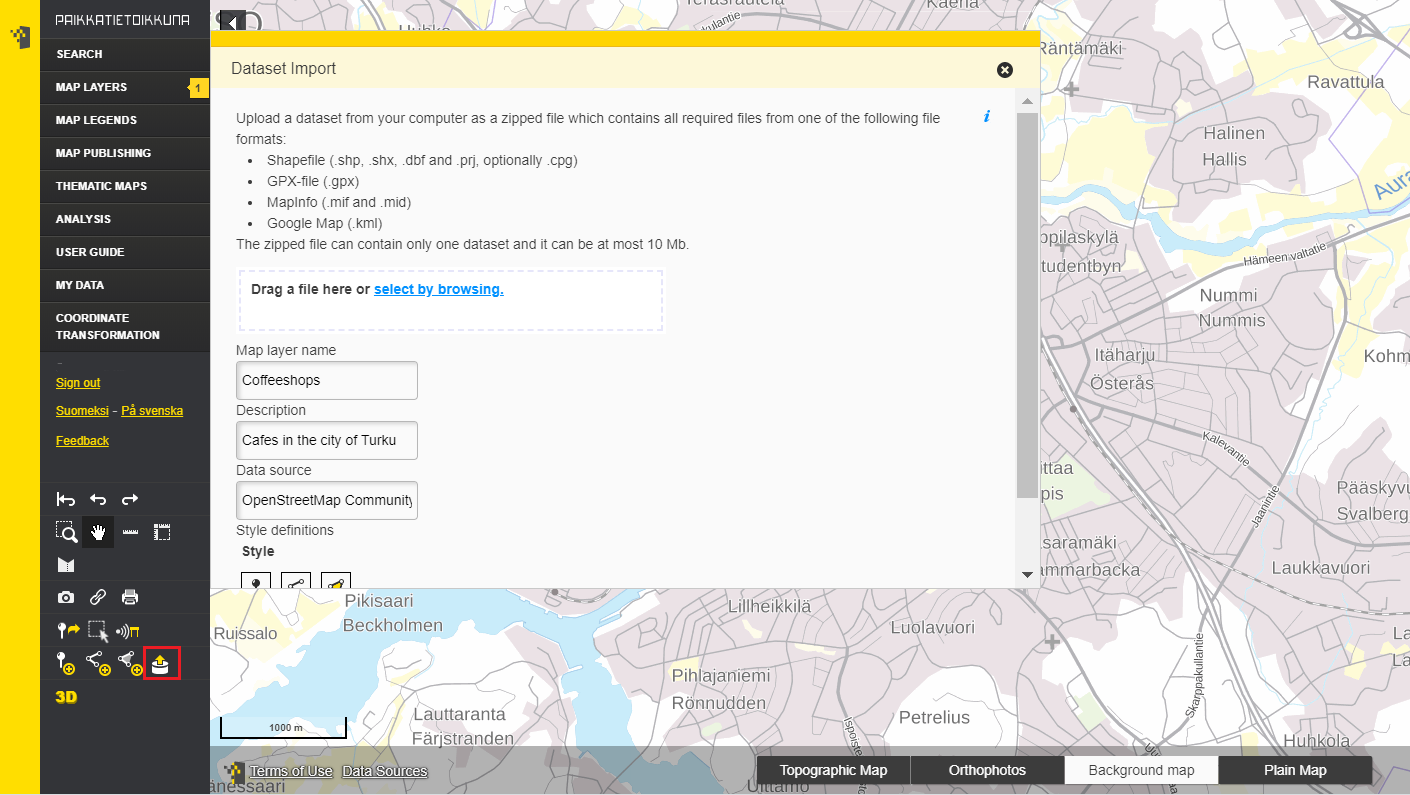Image resolution: width=1410 pixels, height=795 pixels.
Task: Click the return to start view icon
Action: coord(66,500)
